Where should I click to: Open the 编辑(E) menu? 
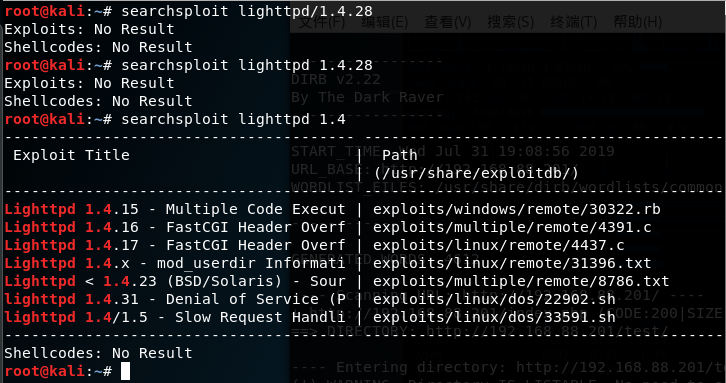pyautogui.click(x=384, y=22)
